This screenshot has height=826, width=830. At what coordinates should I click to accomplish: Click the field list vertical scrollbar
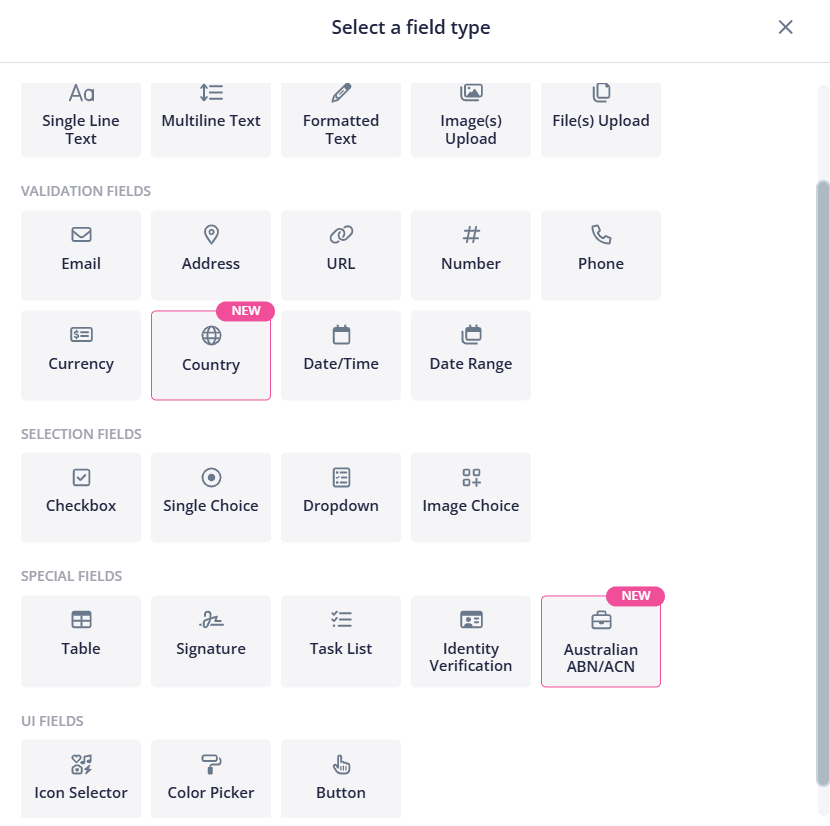pos(823,483)
